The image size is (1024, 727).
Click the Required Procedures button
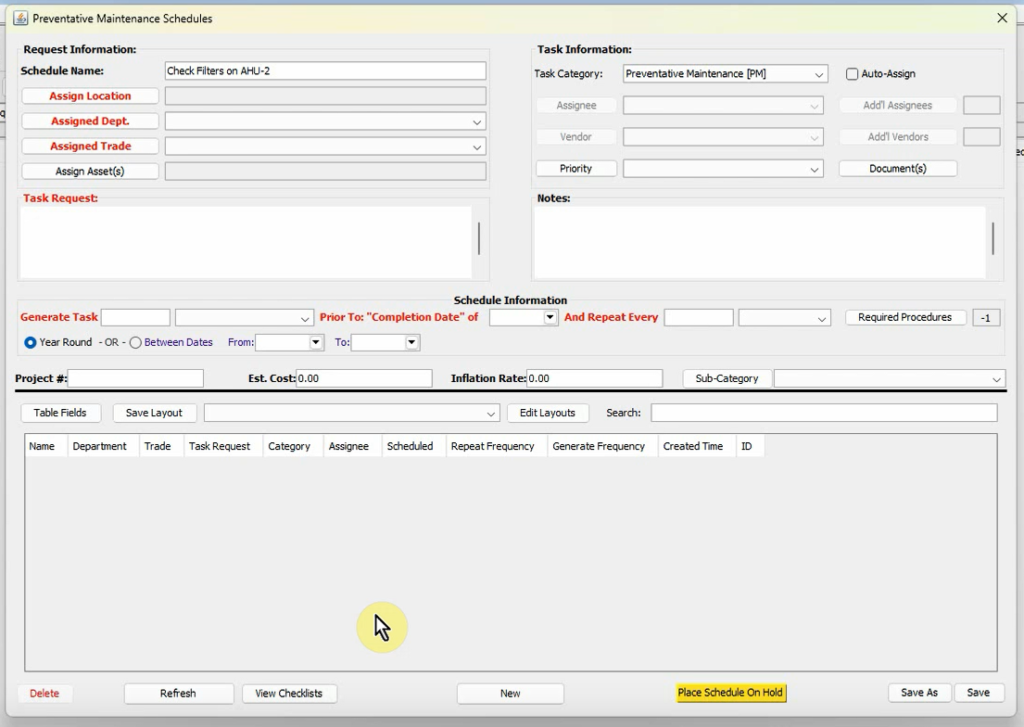coord(905,317)
